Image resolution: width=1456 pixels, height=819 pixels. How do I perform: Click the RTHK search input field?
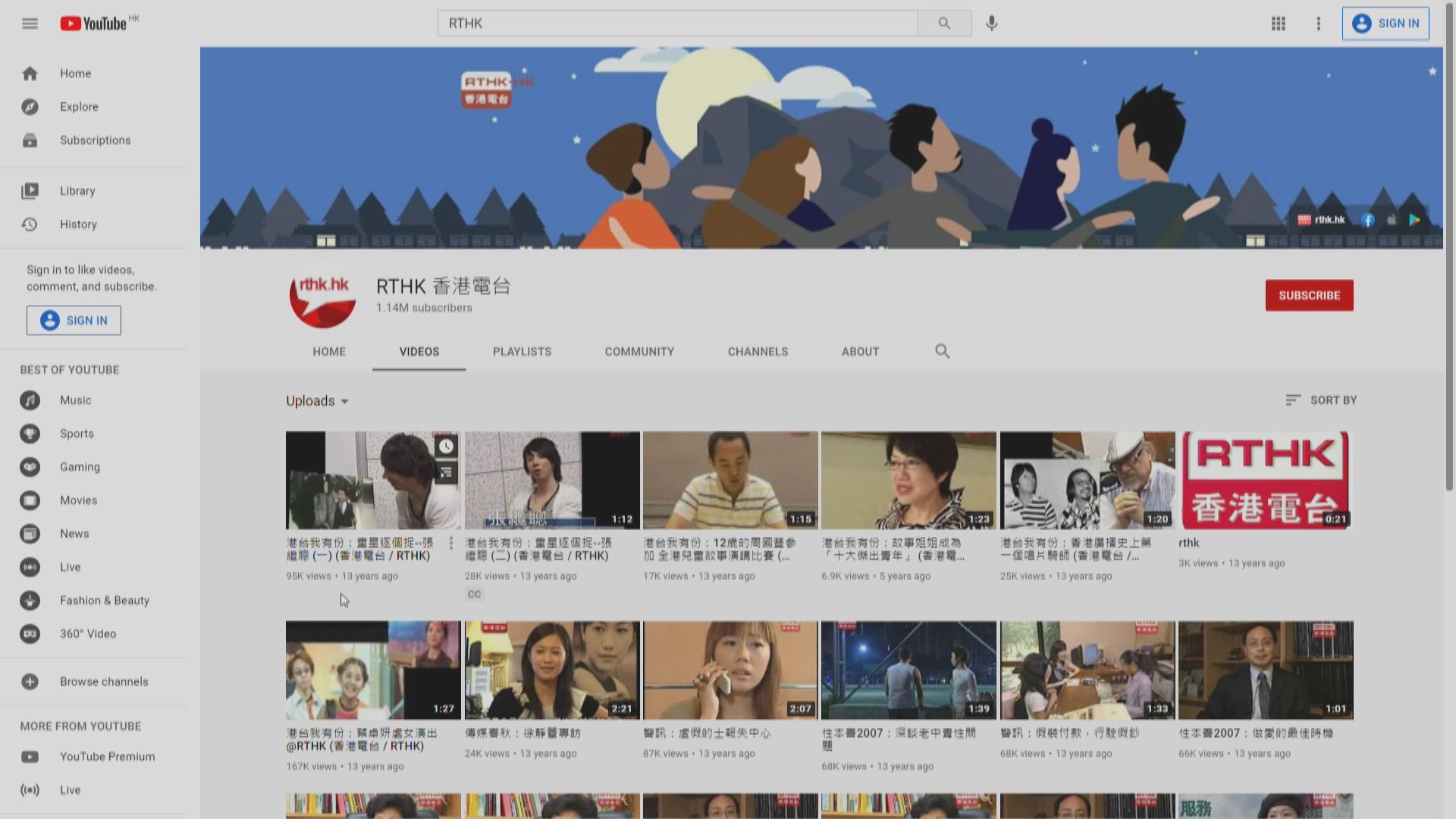[x=676, y=24]
